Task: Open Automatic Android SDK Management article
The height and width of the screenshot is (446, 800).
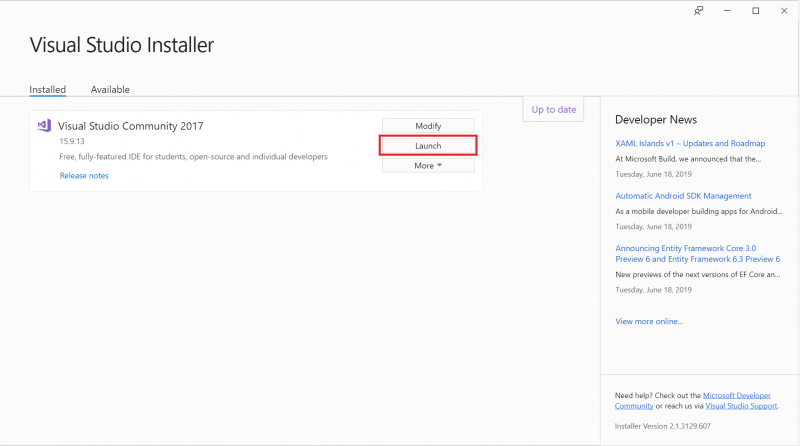Action: [x=683, y=196]
